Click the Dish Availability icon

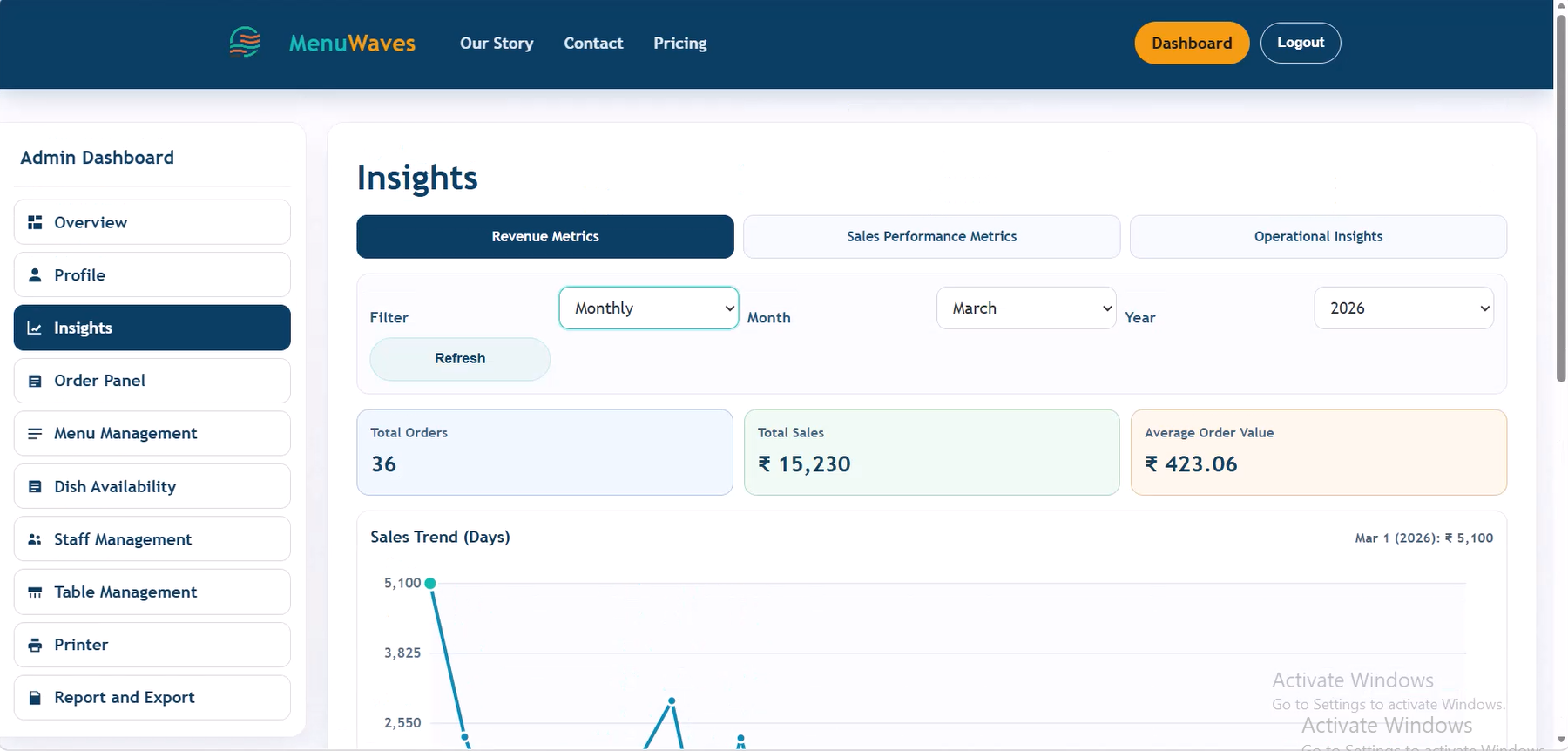tap(35, 487)
